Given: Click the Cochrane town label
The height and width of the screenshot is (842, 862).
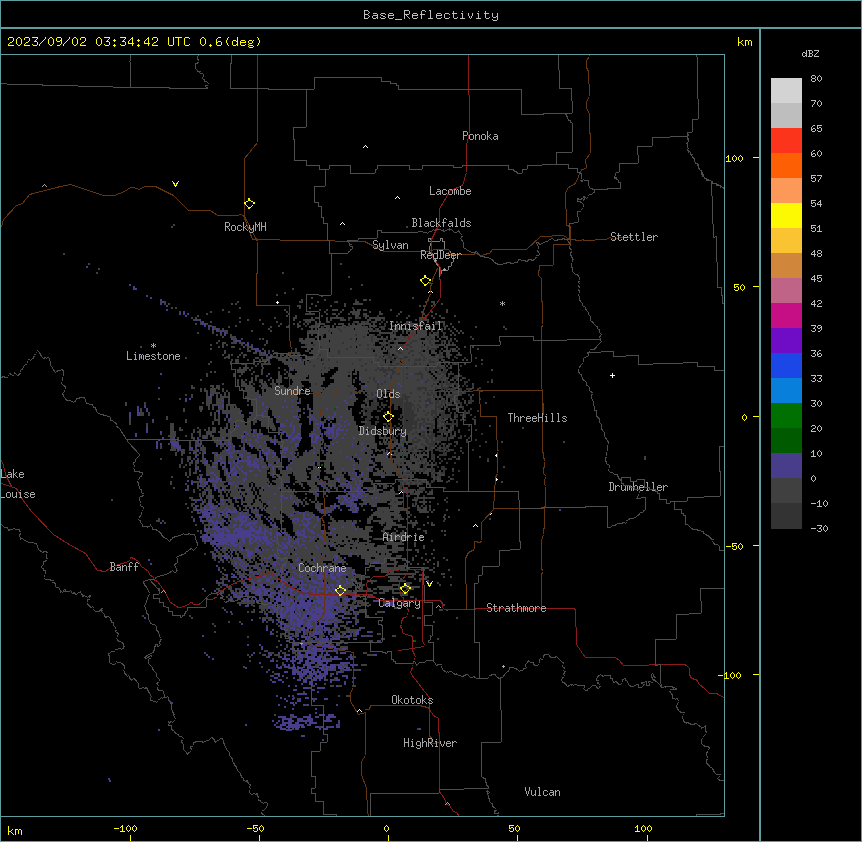Looking at the screenshot, I should (x=322, y=568).
